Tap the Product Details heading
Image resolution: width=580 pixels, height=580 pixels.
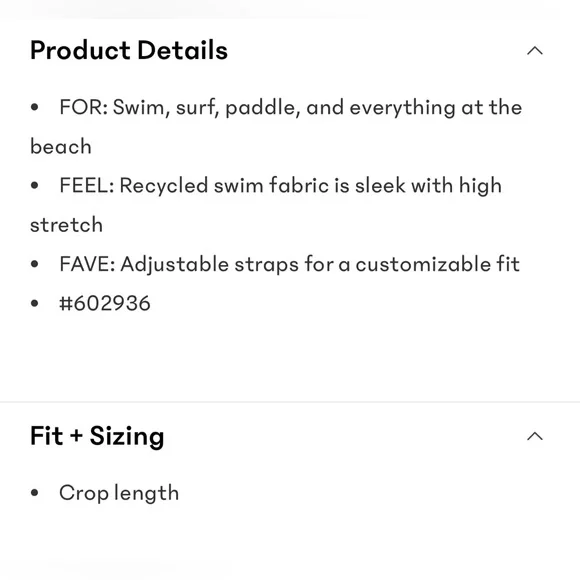click(129, 50)
